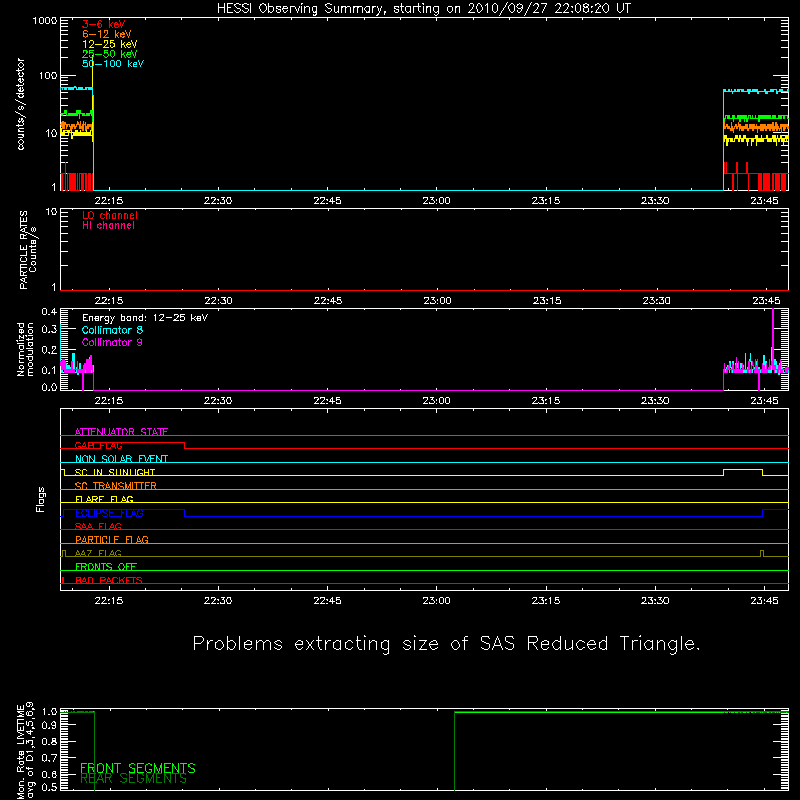Image resolution: width=800 pixels, height=800 pixels.
Task: Click the 0.9 value on livetime axis
Action: click(49, 726)
